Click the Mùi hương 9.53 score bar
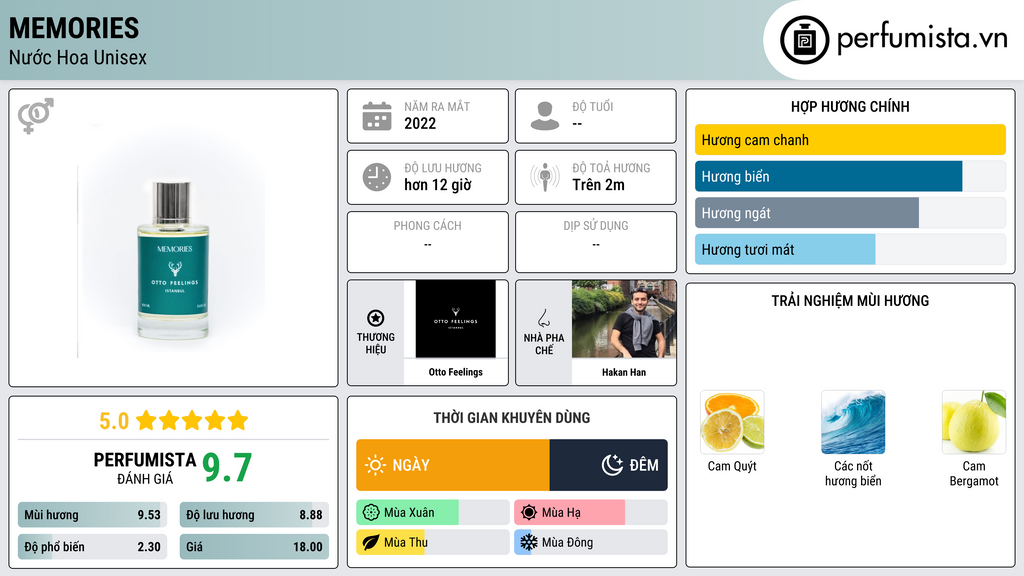The width and height of the screenshot is (1024, 576). [93, 515]
